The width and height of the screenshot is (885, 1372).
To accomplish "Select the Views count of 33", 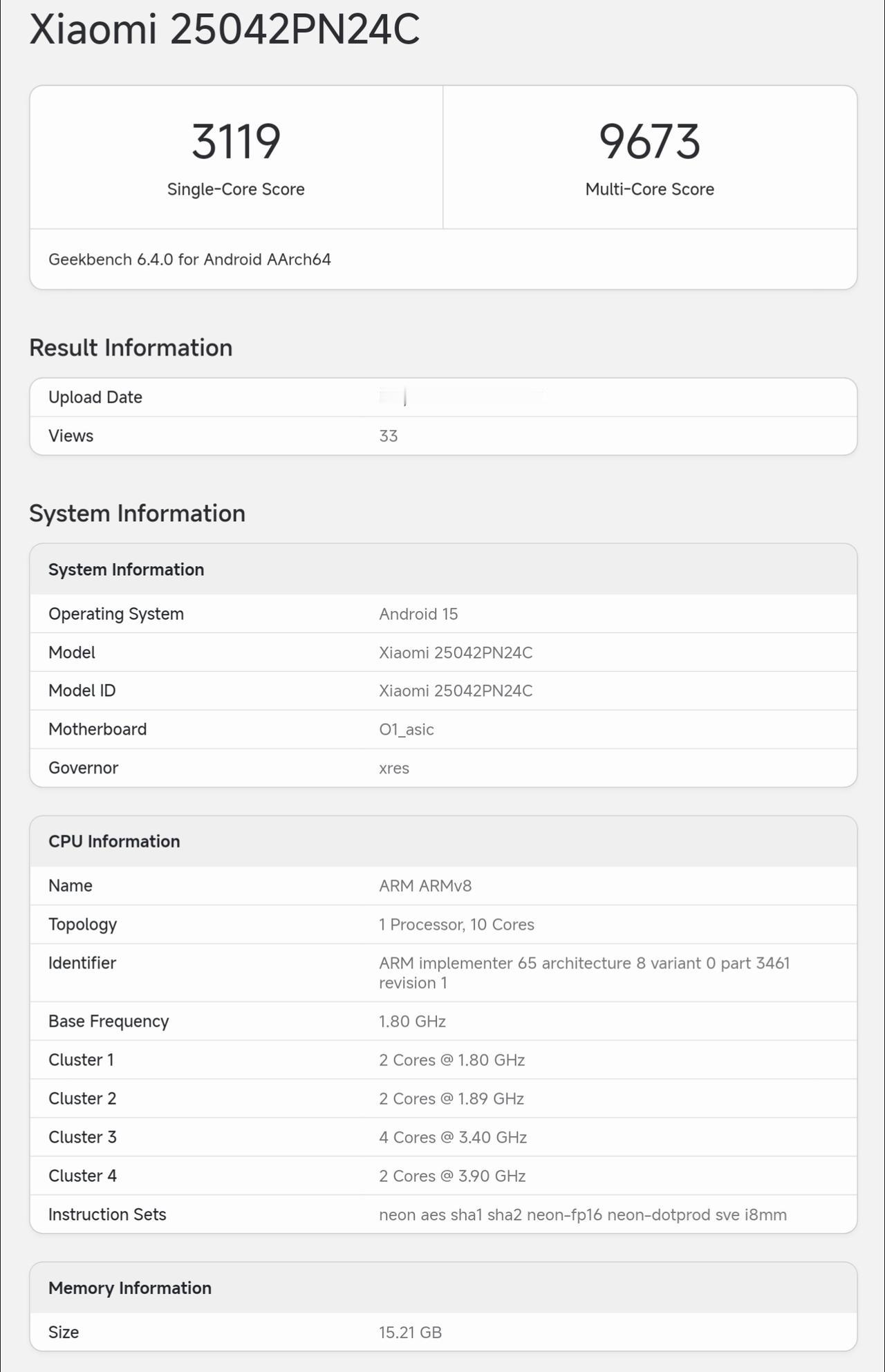I will [388, 436].
